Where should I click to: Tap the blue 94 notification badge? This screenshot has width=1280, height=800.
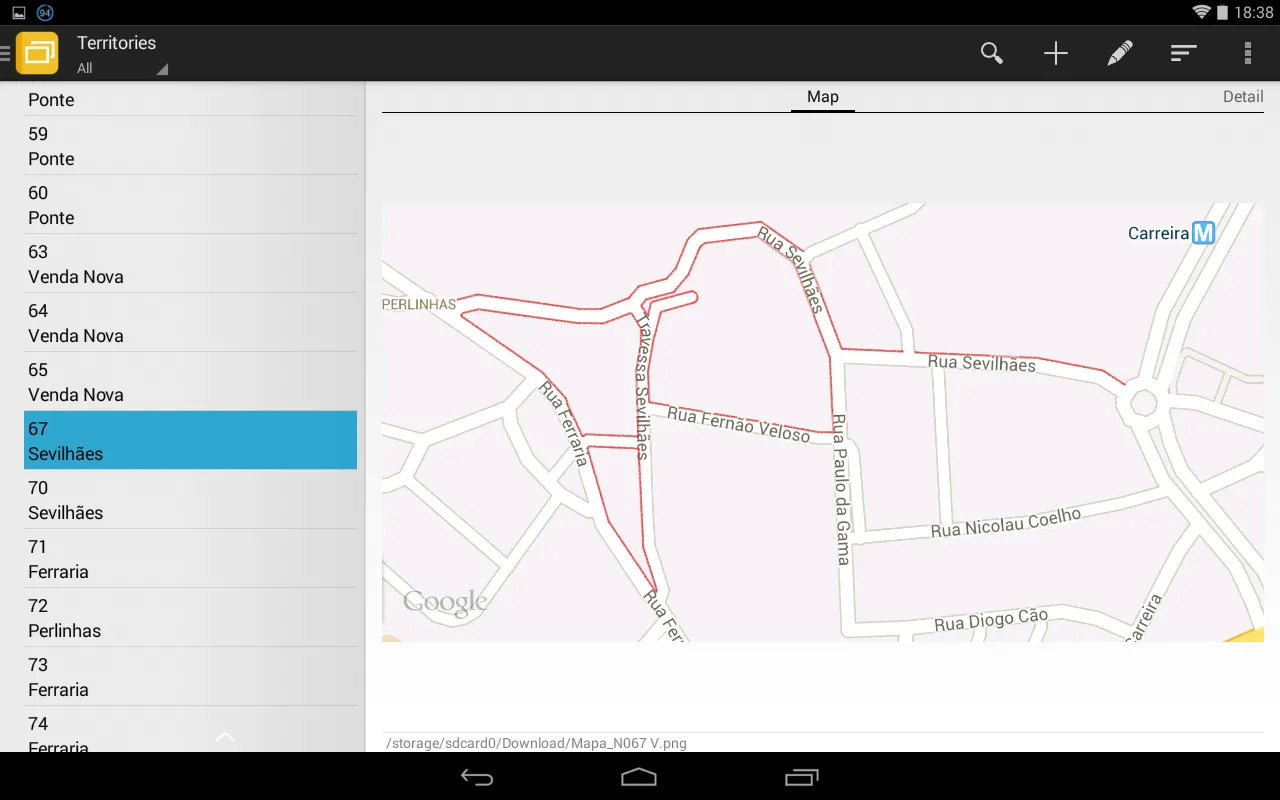click(x=45, y=13)
